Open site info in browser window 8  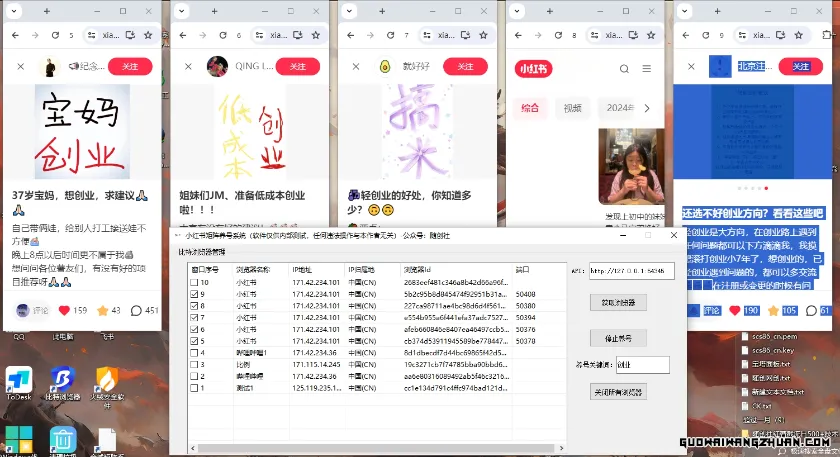pyautogui.click(x=595, y=35)
